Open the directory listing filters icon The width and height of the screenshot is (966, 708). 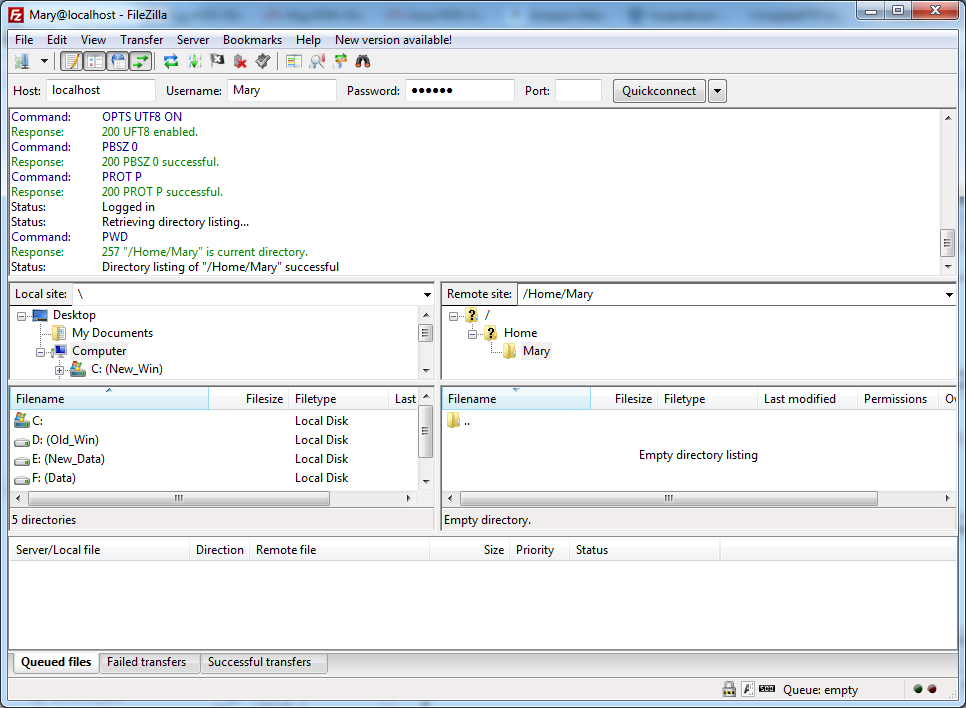tap(293, 62)
